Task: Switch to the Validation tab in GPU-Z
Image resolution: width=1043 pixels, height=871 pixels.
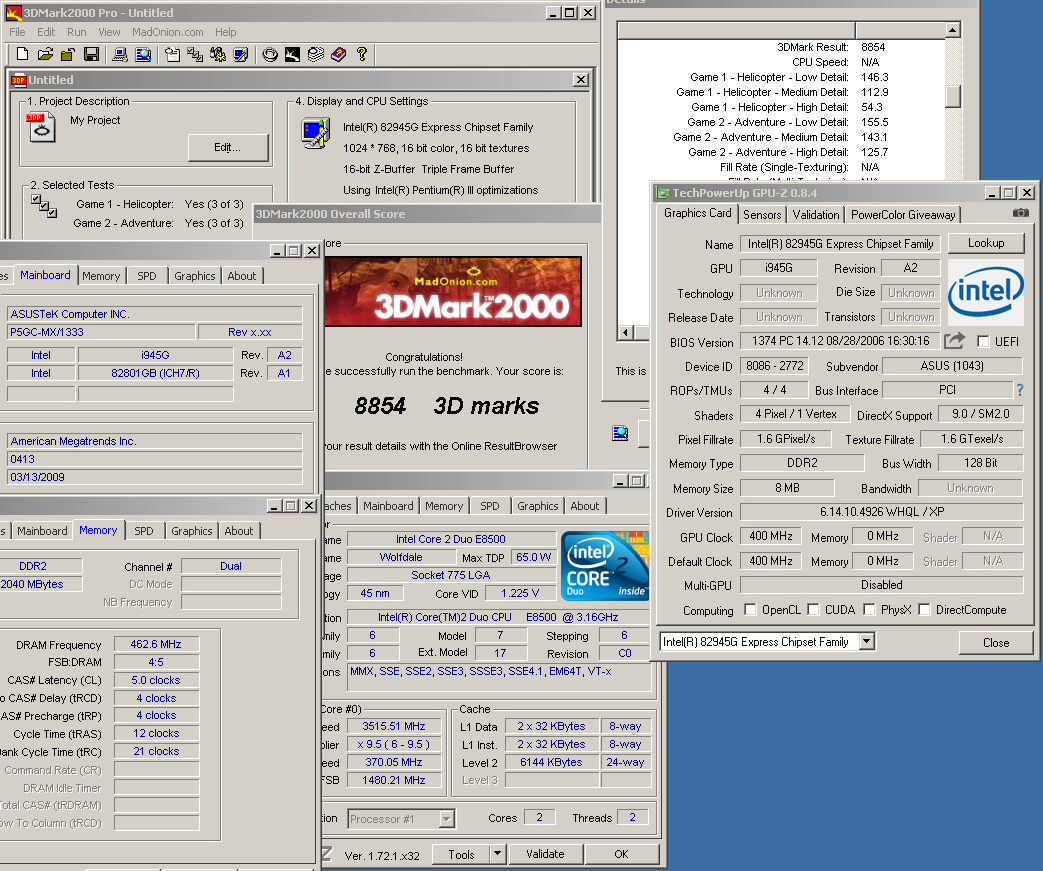Action: (x=816, y=214)
